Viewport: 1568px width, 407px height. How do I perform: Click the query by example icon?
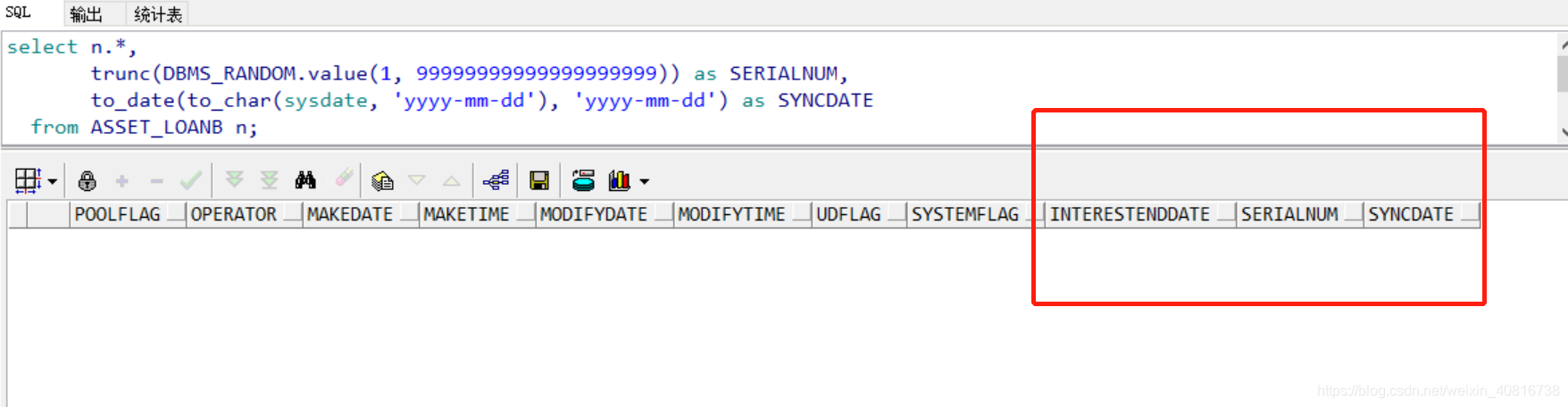pyautogui.click(x=383, y=181)
